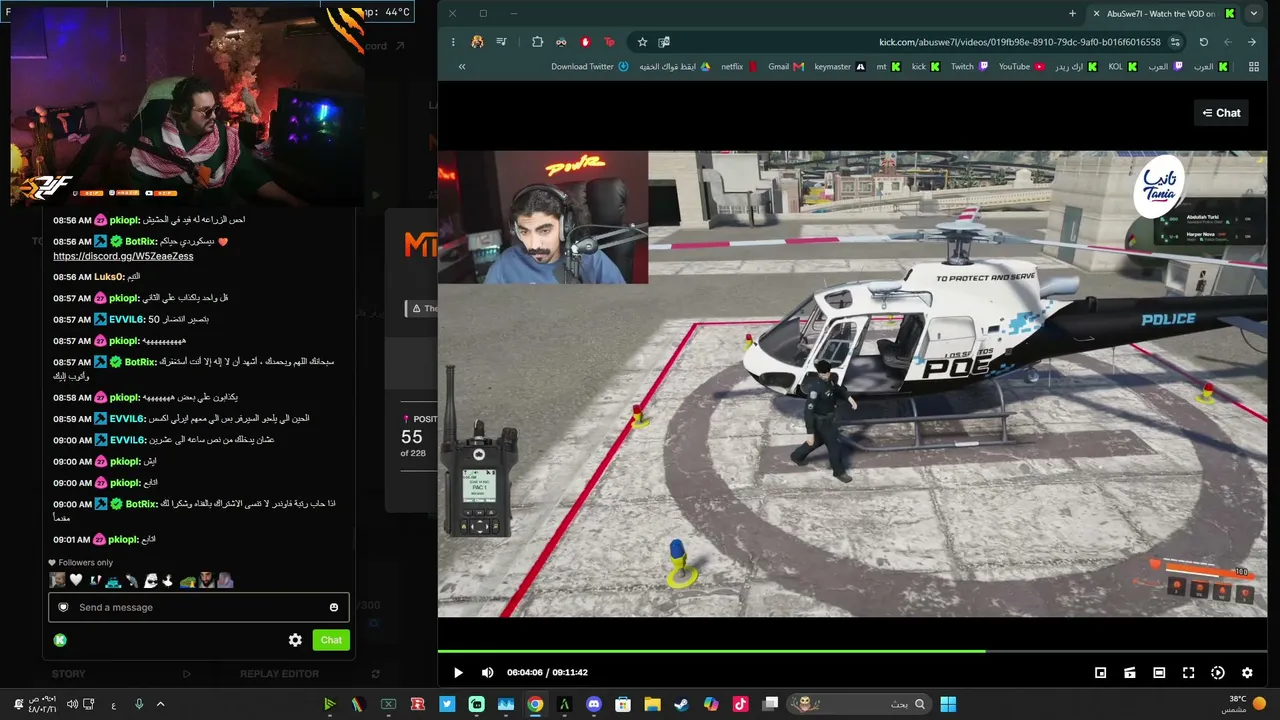1280x720 pixels.
Task: Enter fullscreen in the video player
Action: point(1189,673)
